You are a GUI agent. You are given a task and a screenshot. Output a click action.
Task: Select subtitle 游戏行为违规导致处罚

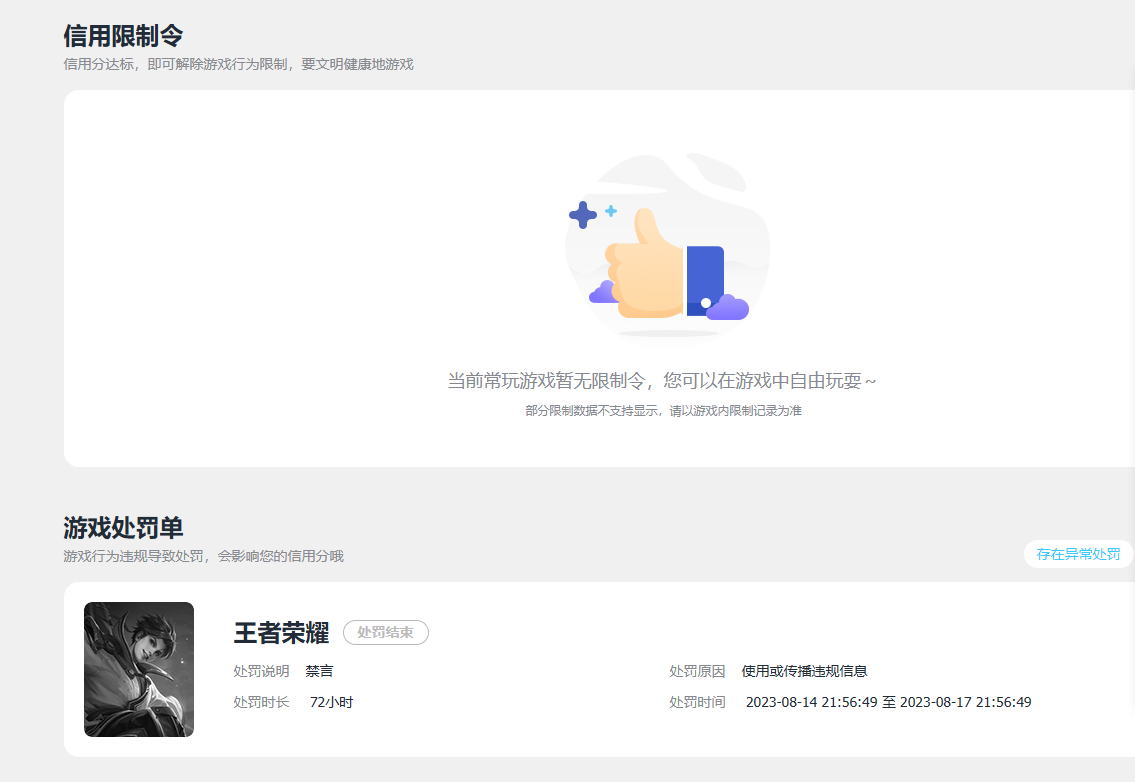pyautogui.click(x=134, y=556)
